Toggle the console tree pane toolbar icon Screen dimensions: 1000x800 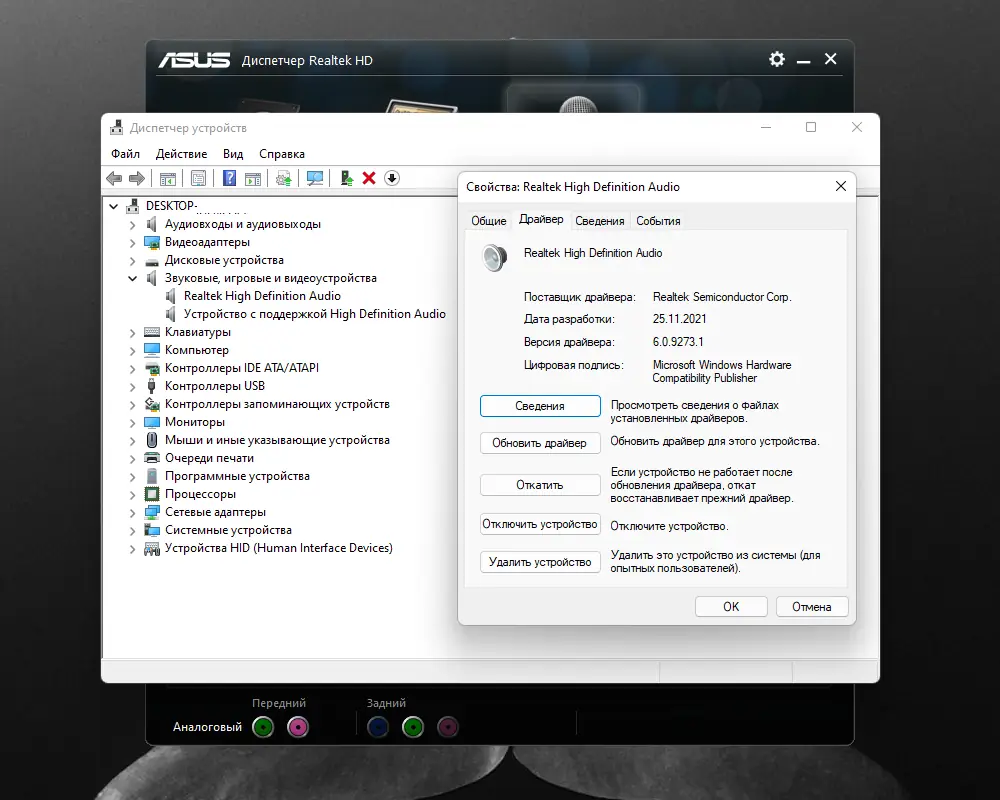coord(168,179)
